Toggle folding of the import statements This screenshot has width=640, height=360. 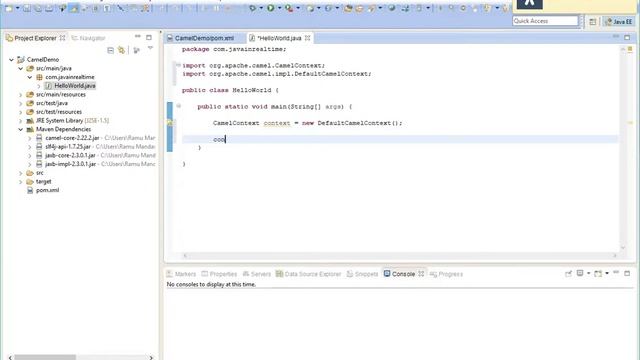point(178,65)
